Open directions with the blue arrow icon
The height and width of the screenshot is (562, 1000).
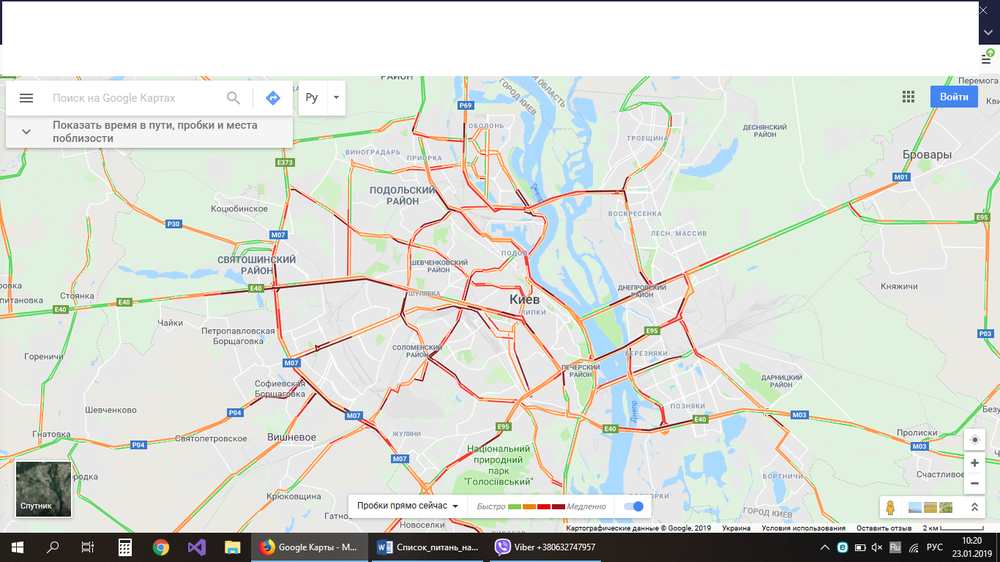coord(273,98)
